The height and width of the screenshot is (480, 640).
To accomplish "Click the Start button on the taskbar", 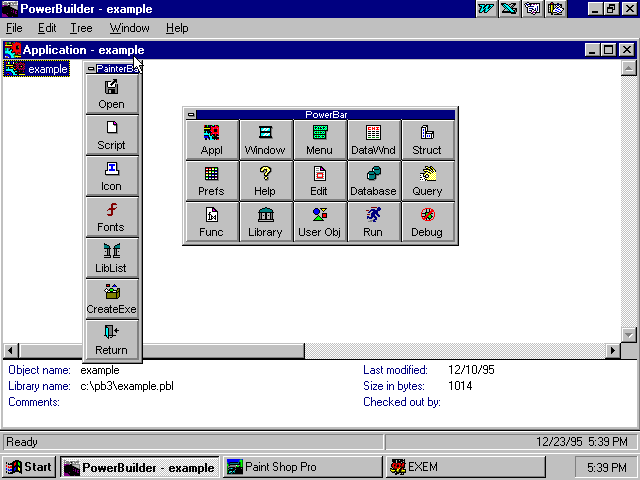I will coord(29,467).
